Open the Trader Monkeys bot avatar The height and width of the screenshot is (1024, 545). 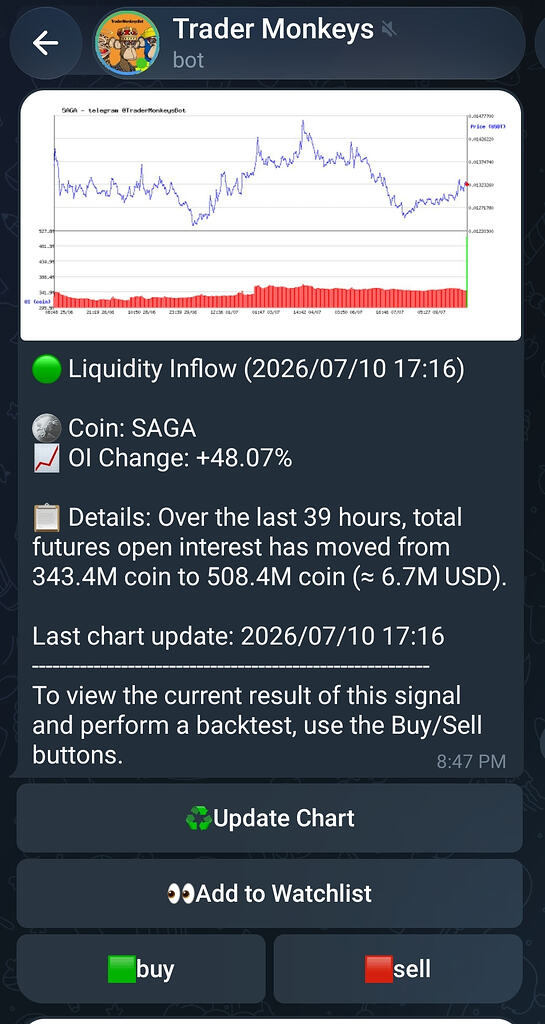tap(127, 43)
